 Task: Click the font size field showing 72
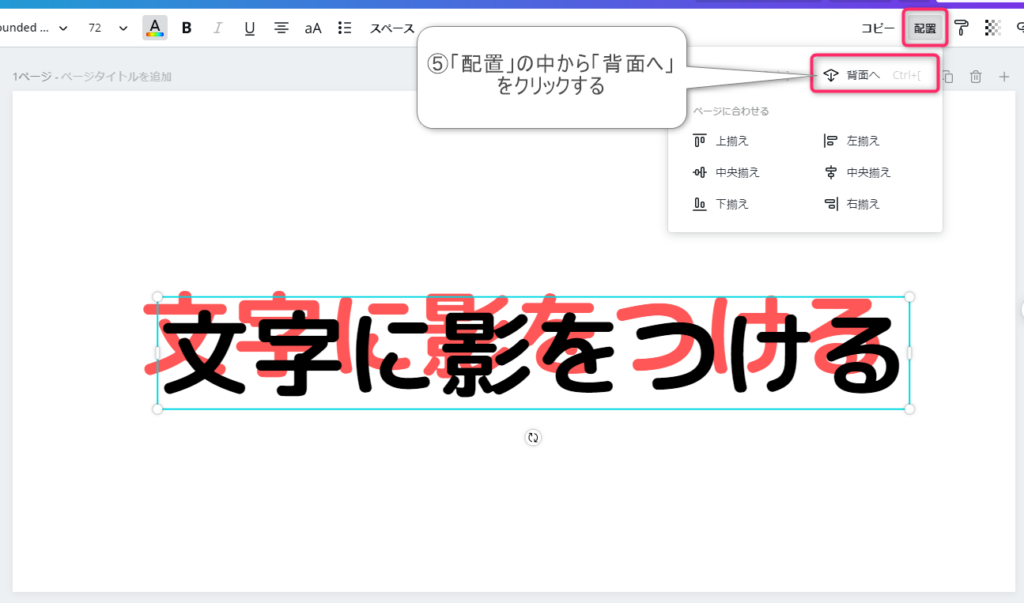(95, 28)
